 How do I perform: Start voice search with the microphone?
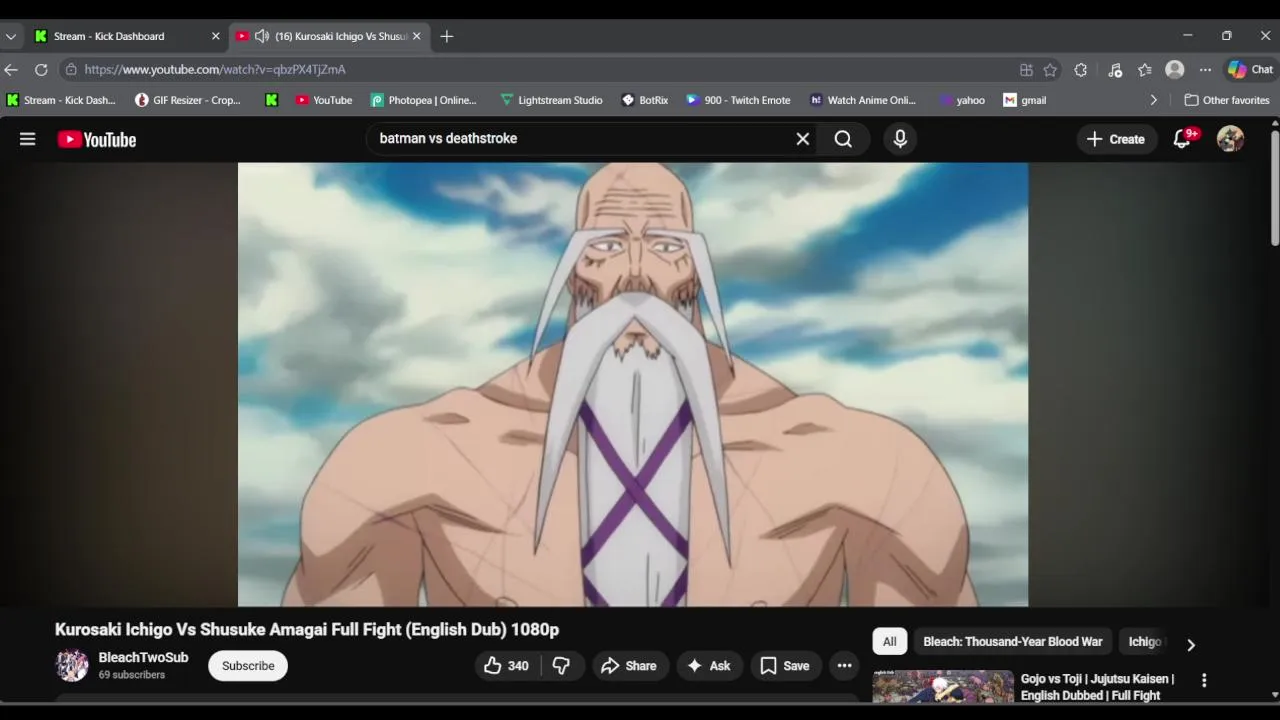pyautogui.click(x=900, y=139)
